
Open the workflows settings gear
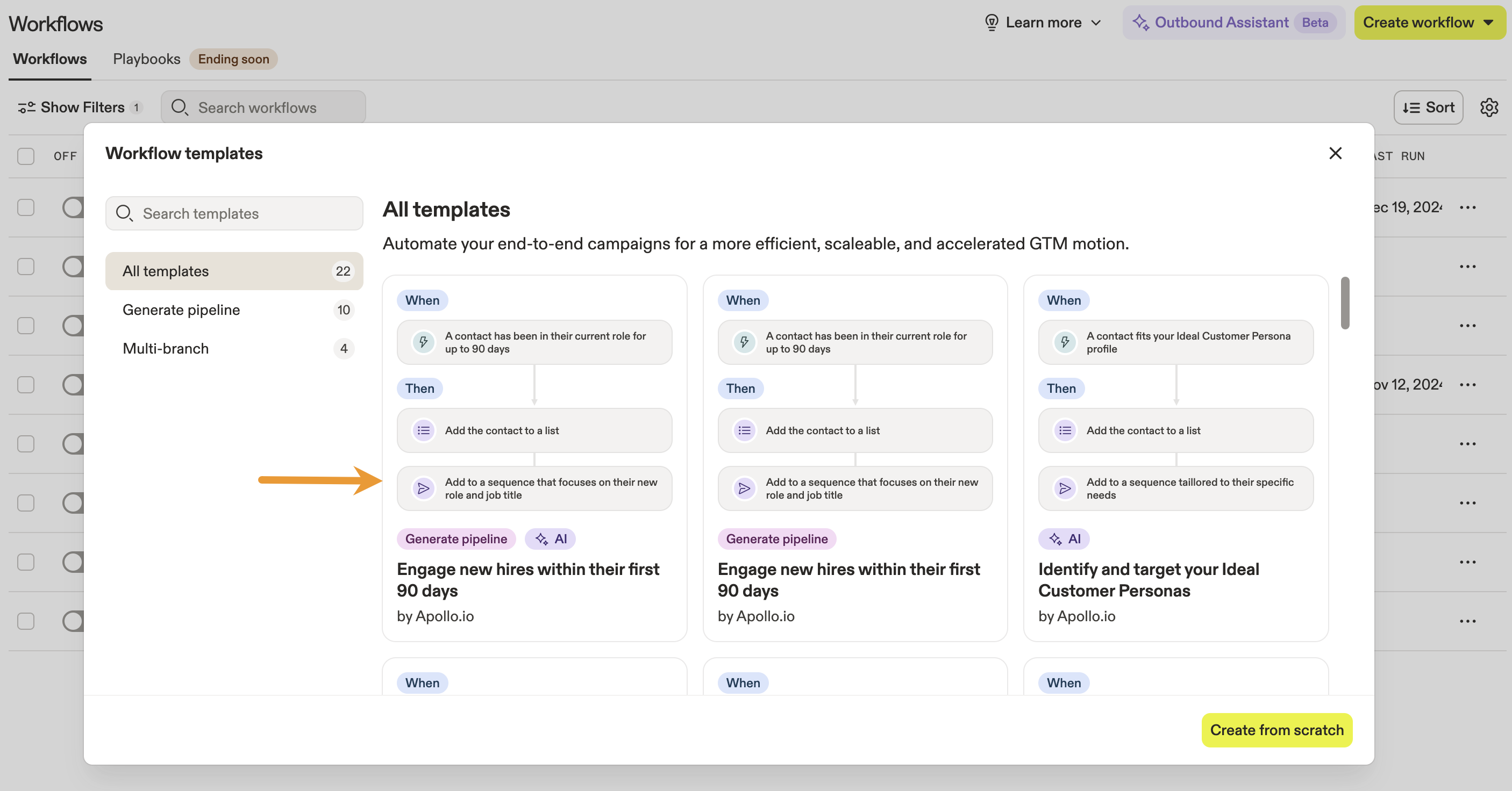(x=1489, y=107)
